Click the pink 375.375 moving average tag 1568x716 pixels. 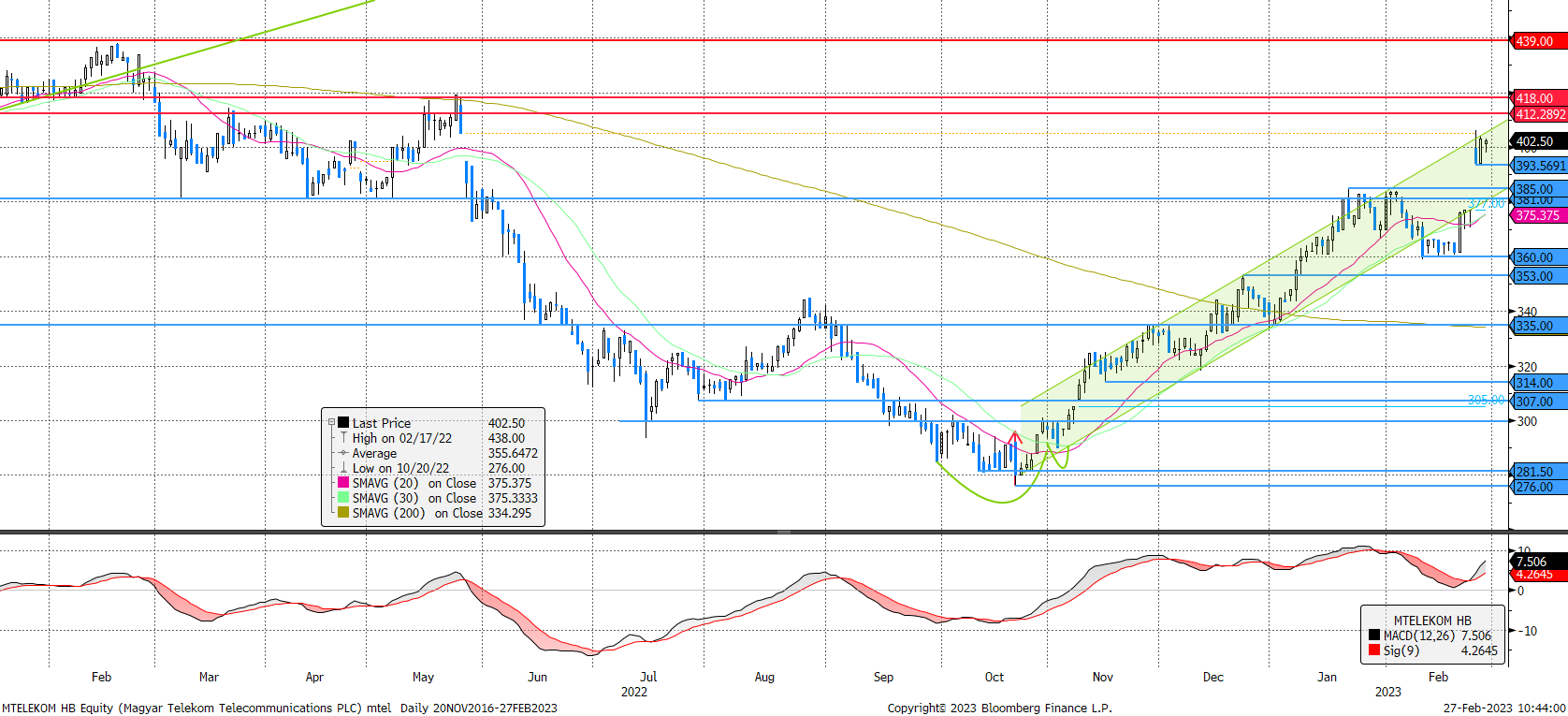point(1537,215)
